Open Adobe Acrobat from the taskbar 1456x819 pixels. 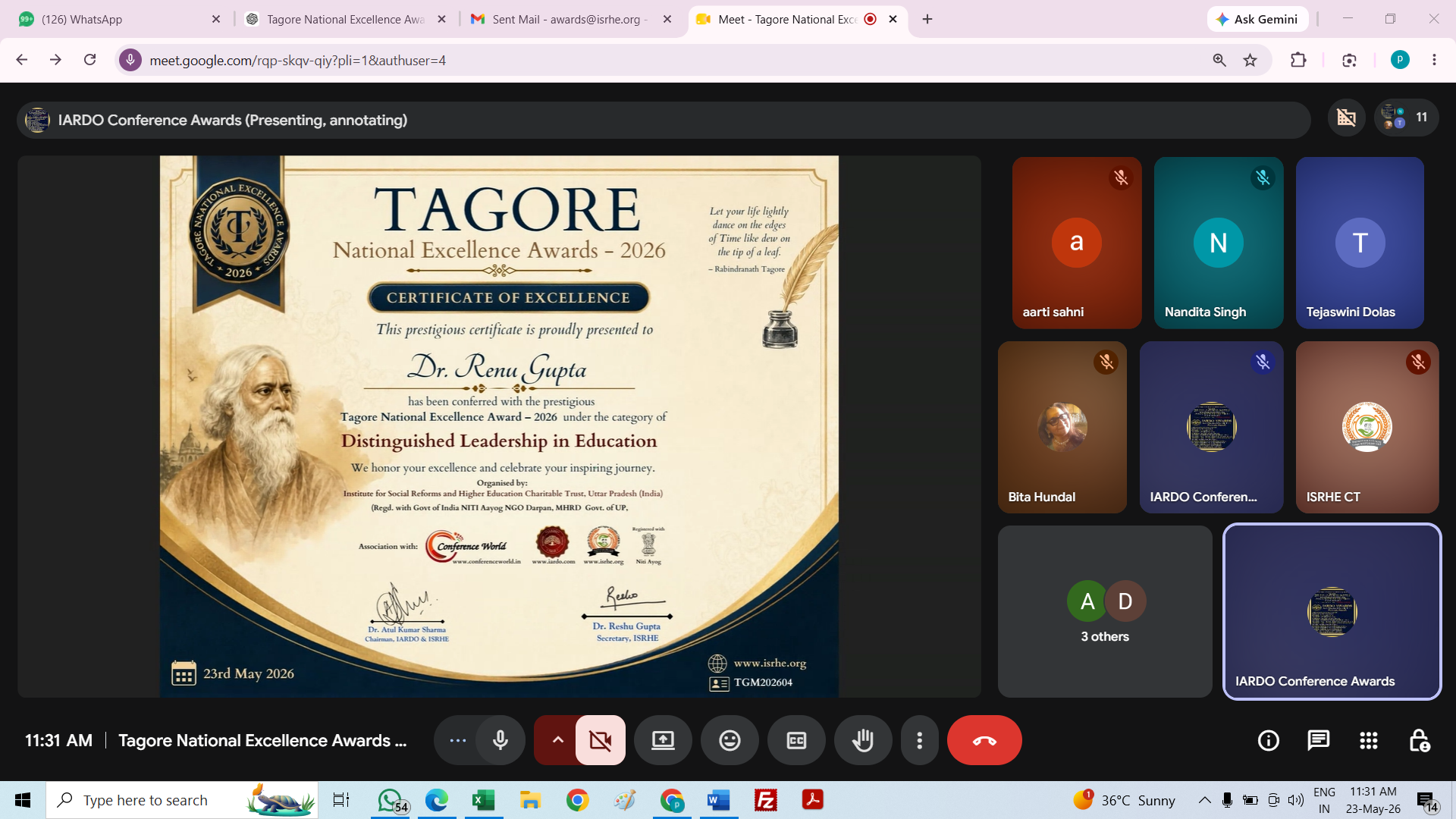point(813,800)
